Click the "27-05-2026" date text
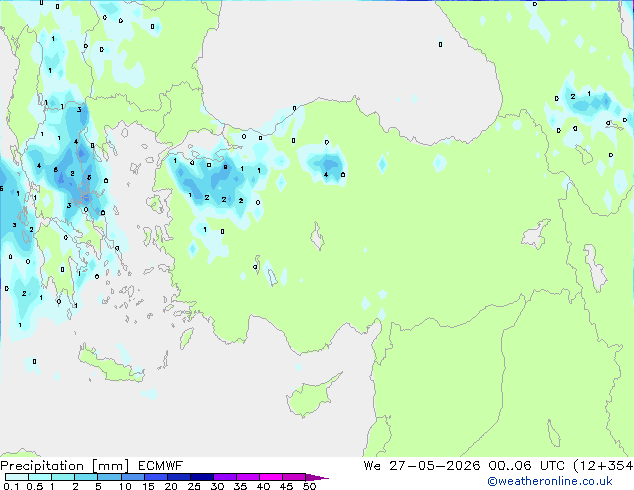Screen dimensions: 634x490 435,466
